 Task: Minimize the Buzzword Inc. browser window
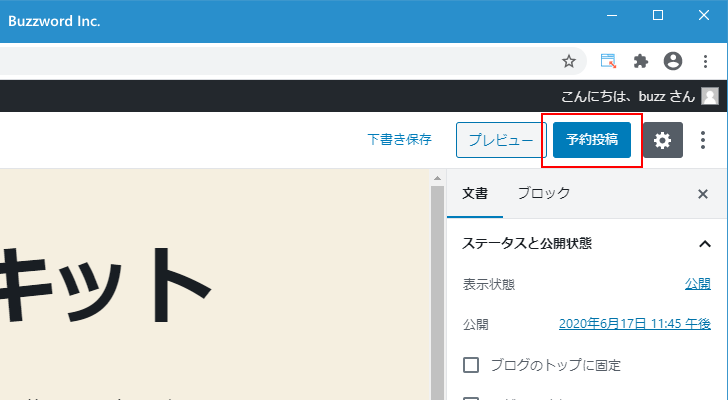click(612, 15)
